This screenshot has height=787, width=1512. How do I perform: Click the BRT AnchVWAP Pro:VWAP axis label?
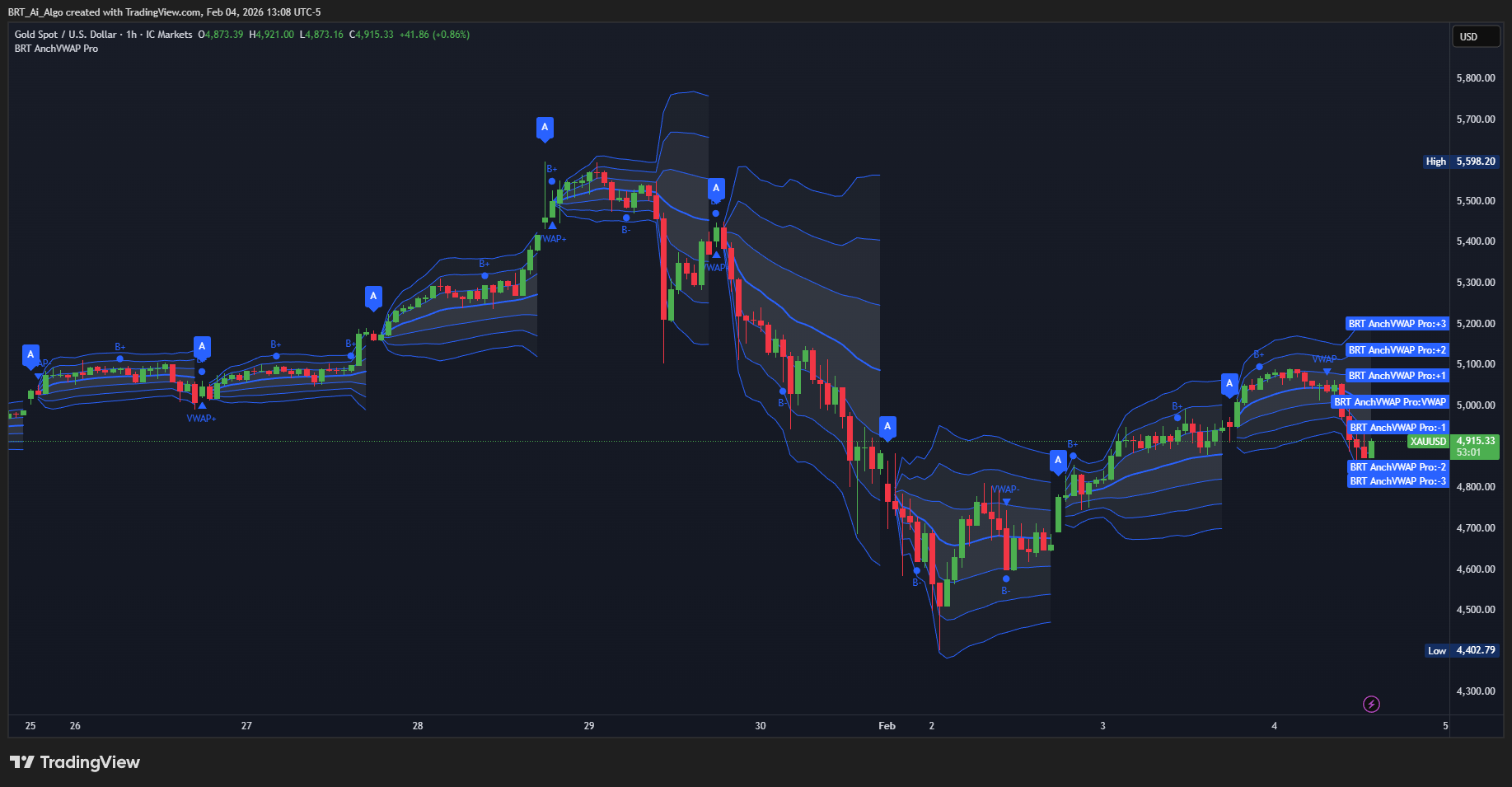tap(1390, 401)
